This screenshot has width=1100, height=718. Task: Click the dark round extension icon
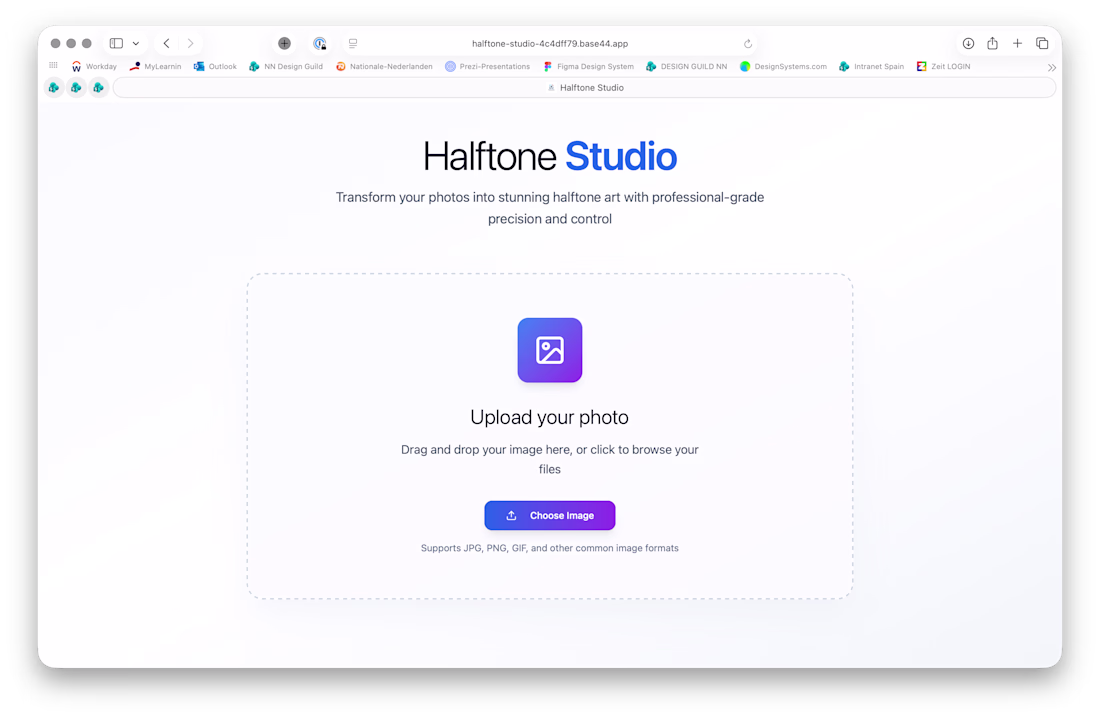pos(284,44)
